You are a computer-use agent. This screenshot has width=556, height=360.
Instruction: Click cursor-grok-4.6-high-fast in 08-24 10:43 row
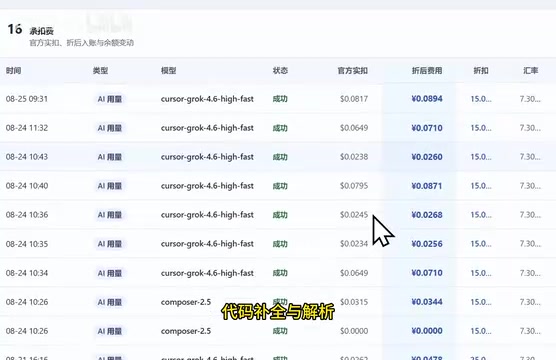click(x=207, y=157)
